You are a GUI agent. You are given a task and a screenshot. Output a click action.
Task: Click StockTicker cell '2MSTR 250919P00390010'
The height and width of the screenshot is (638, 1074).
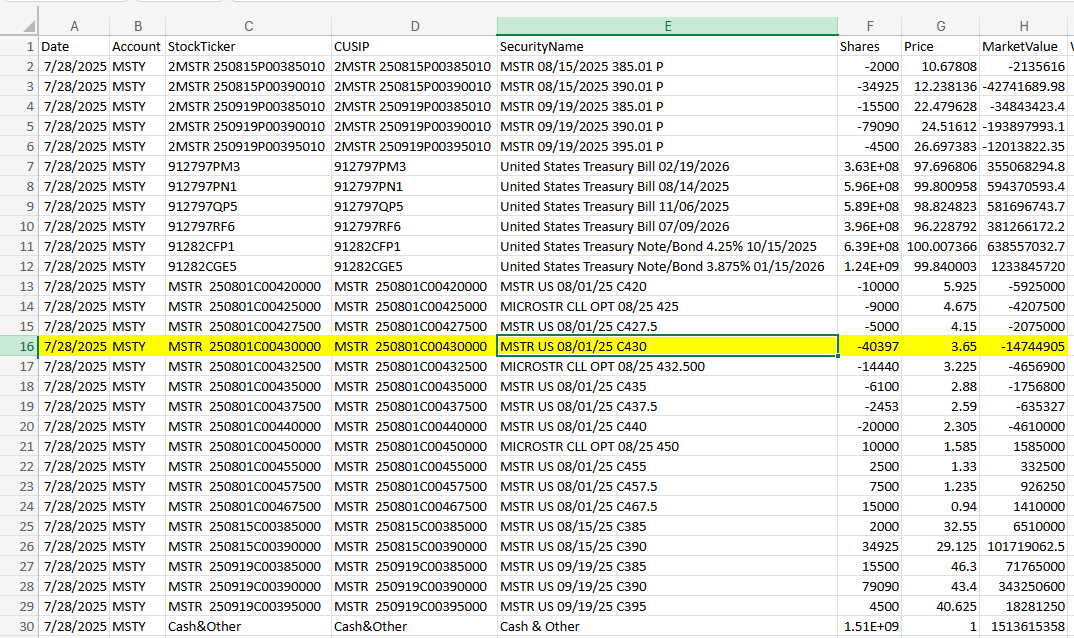(249, 126)
